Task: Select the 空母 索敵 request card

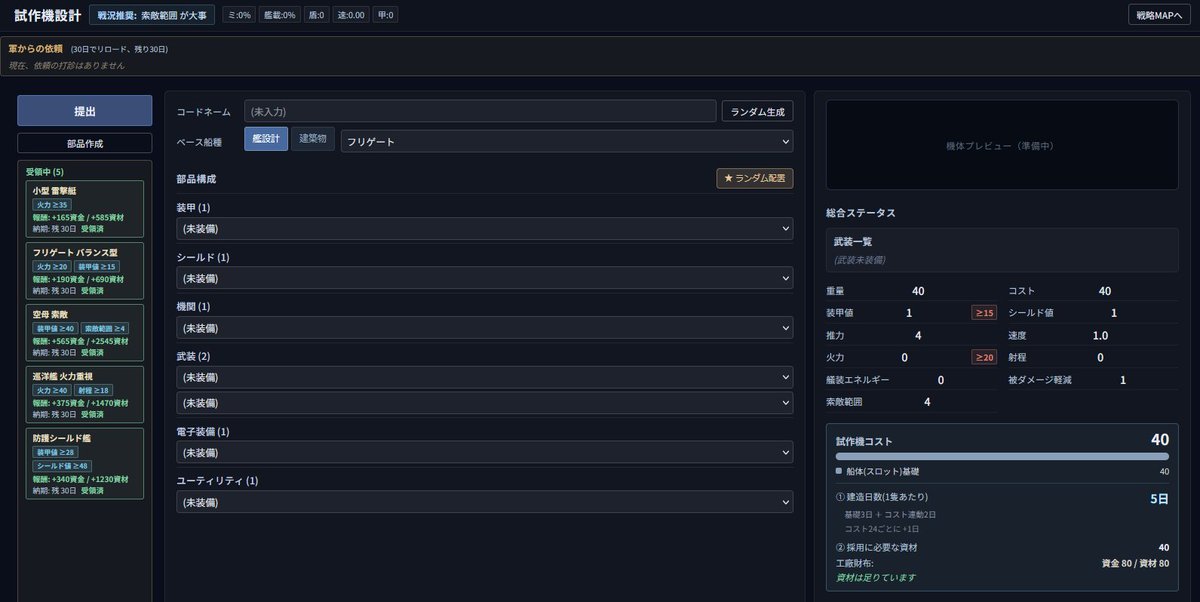Action: coord(85,333)
